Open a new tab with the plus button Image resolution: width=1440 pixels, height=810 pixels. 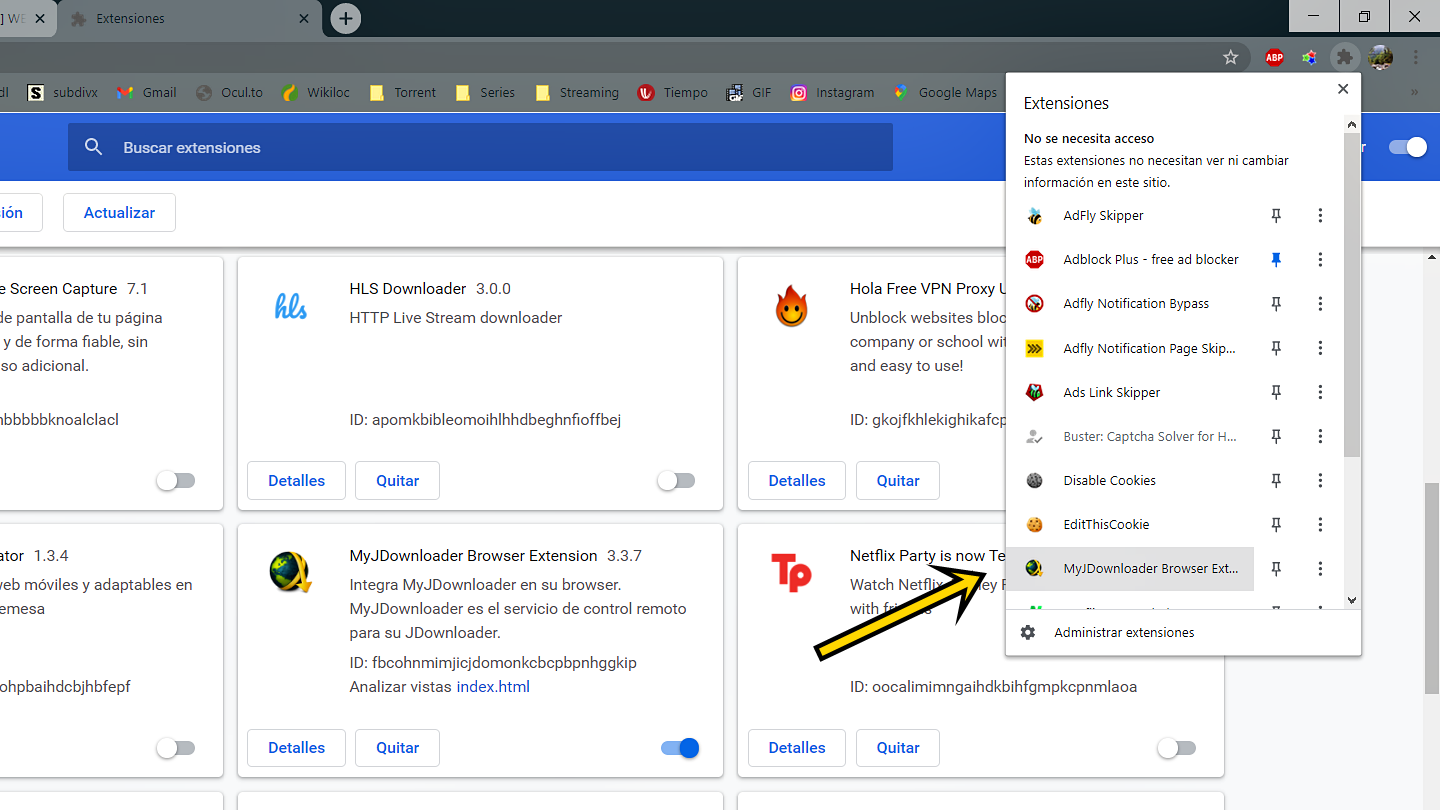[346, 18]
